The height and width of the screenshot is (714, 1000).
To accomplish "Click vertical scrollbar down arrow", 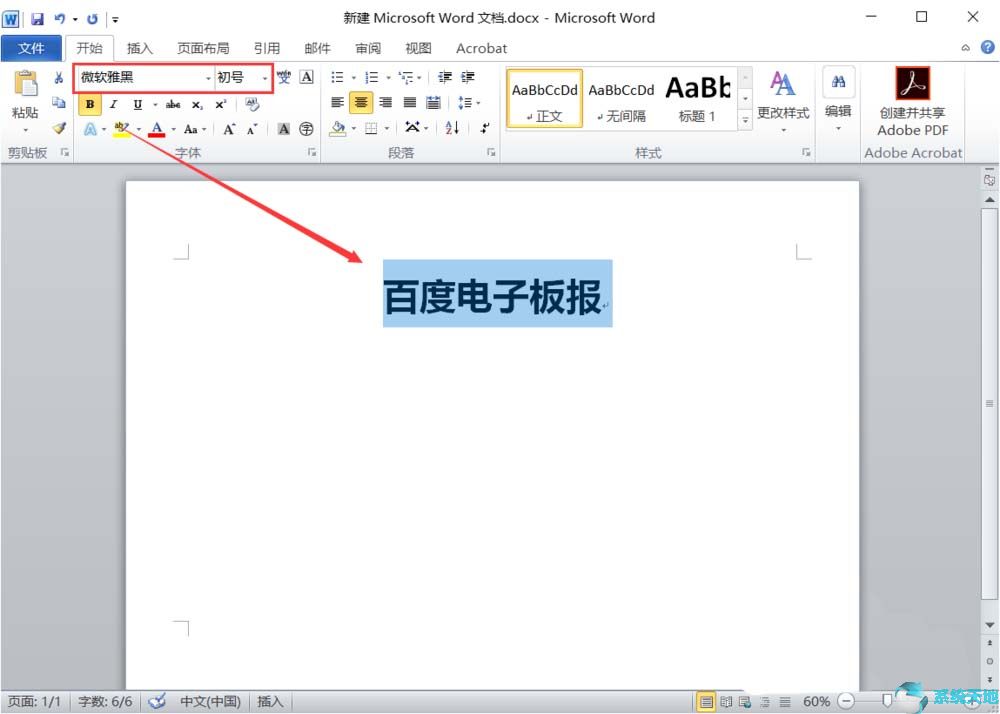I will tap(990, 625).
